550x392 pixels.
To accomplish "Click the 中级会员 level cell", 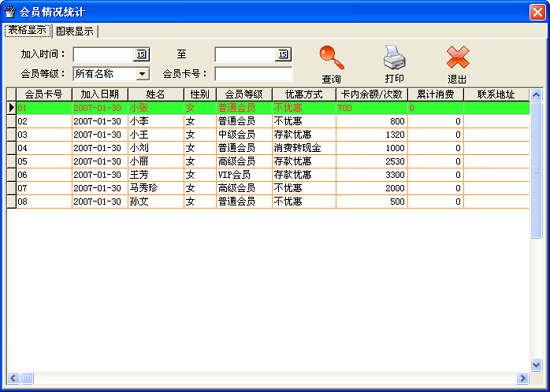I will click(x=244, y=135).
